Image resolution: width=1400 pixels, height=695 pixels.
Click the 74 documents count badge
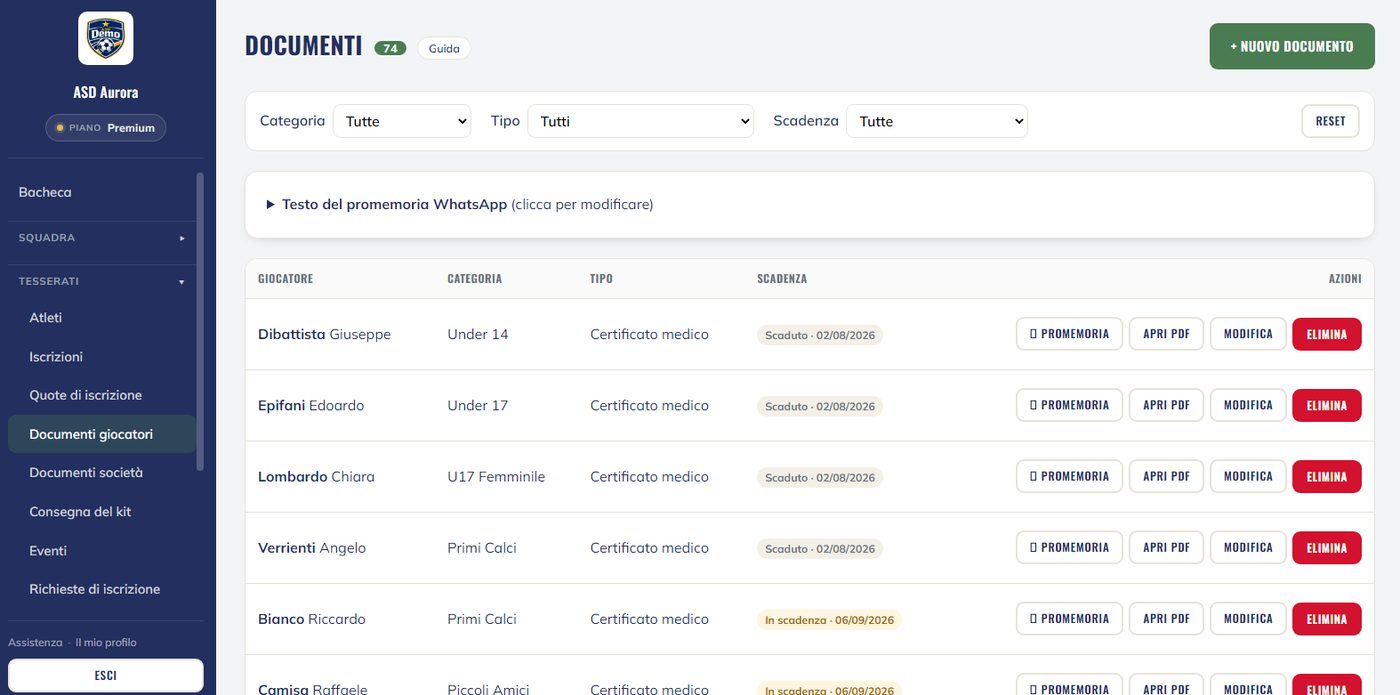(x=390, y=48)
